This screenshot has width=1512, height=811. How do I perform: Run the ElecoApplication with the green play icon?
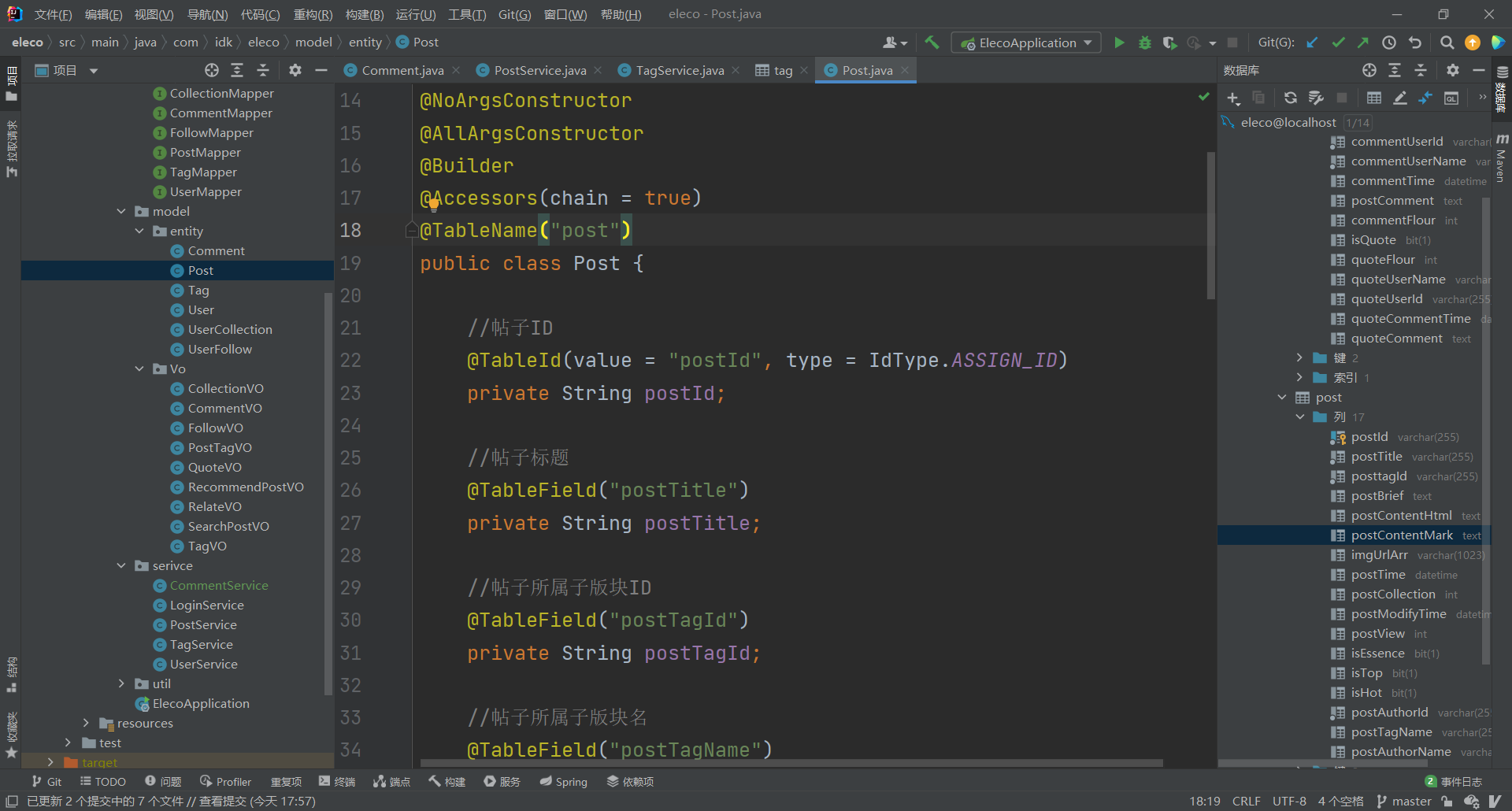(x=1119, y=43)
